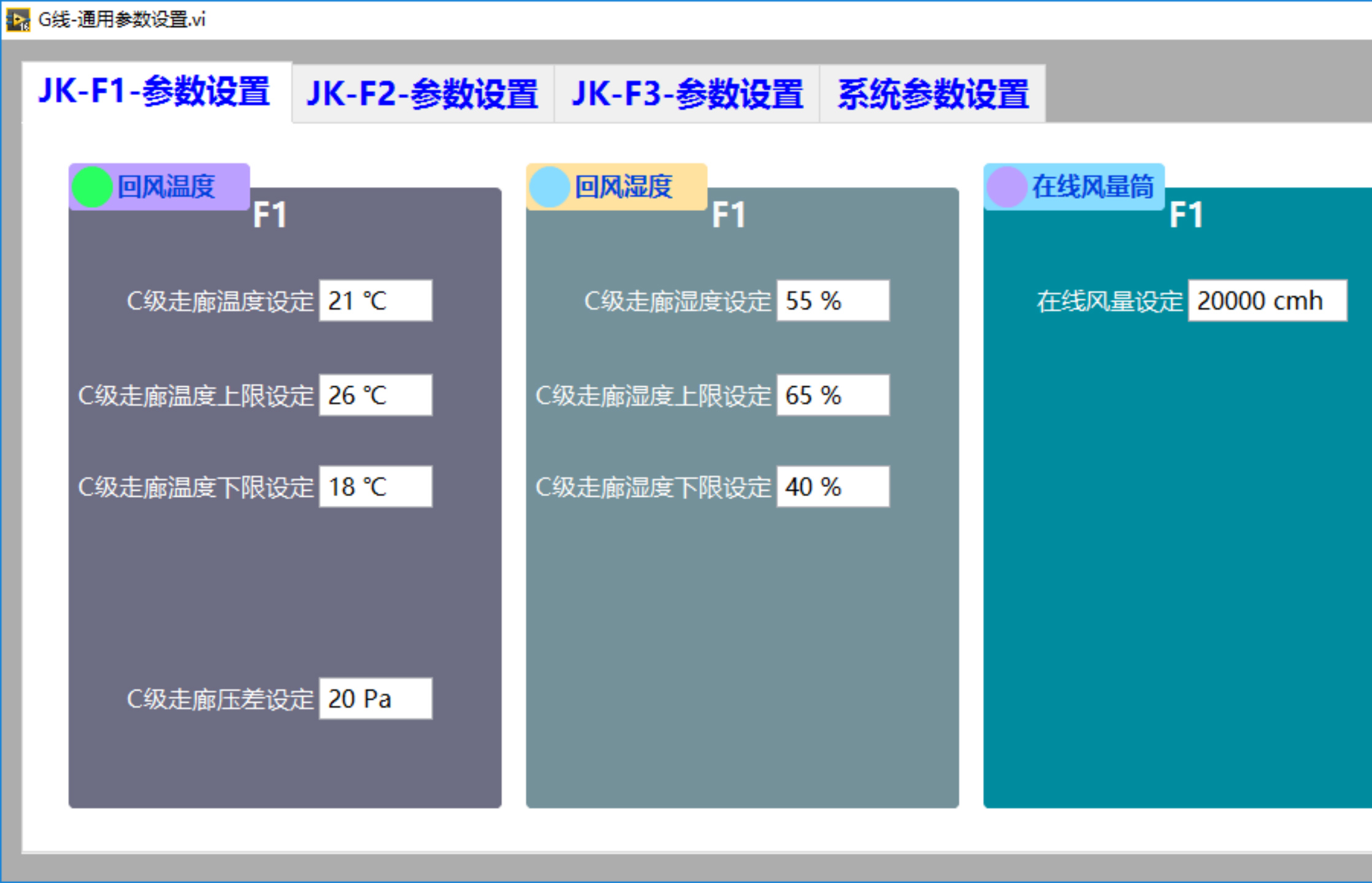
Task: Click the F1 heading in 在线风量筒 panel
Action: pyautogui.click(x=1186, y=215)
